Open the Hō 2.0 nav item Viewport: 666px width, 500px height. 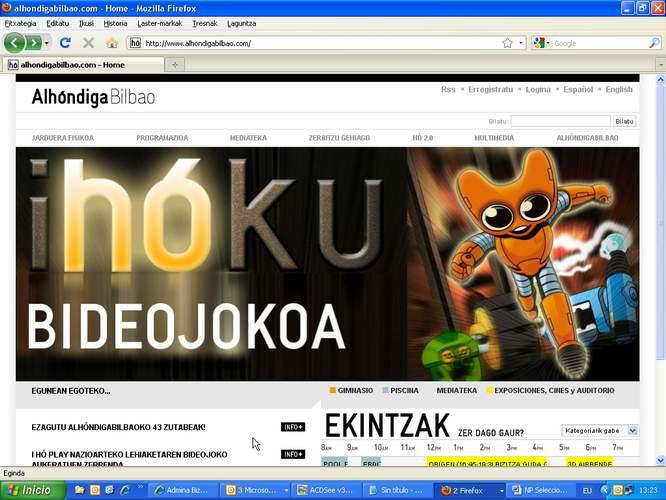422,138
